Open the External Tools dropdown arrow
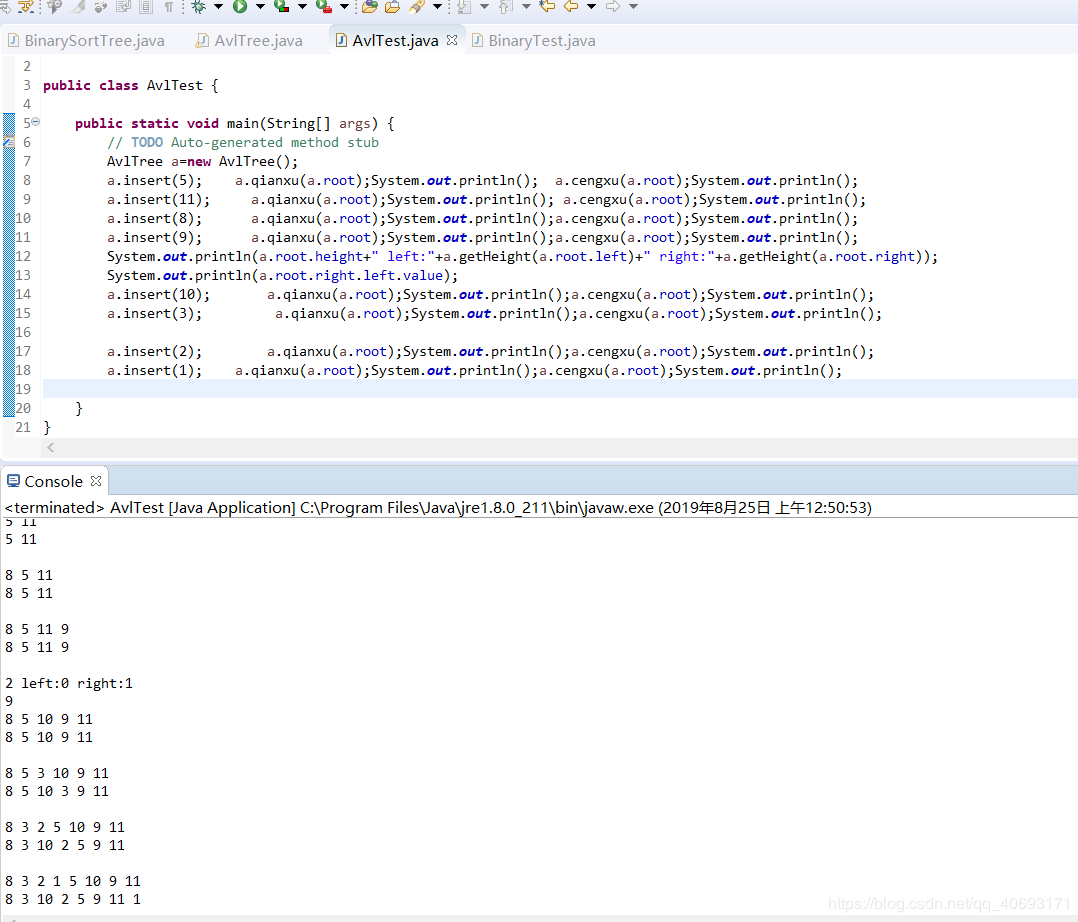This screenshot has width=1078, height=922. click(x=345, y=7)
